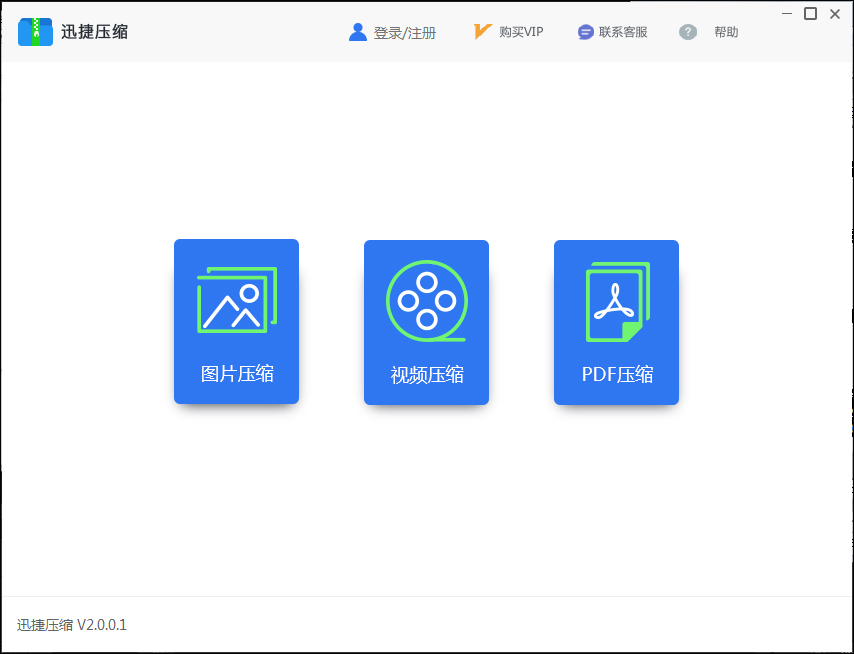Open 登录/注册 login text link

405,33
